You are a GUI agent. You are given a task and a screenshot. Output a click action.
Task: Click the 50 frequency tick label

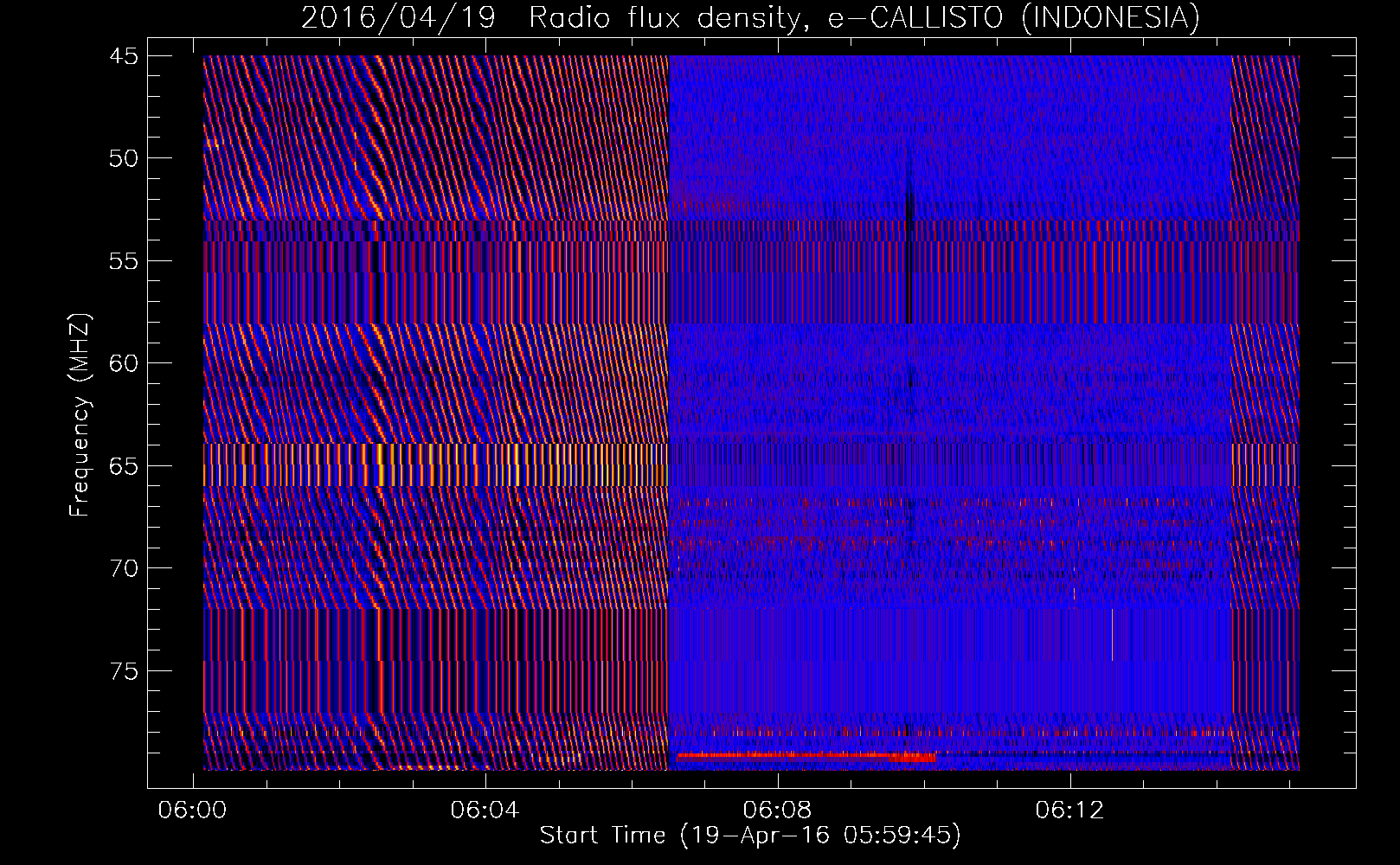coord(123,158)
